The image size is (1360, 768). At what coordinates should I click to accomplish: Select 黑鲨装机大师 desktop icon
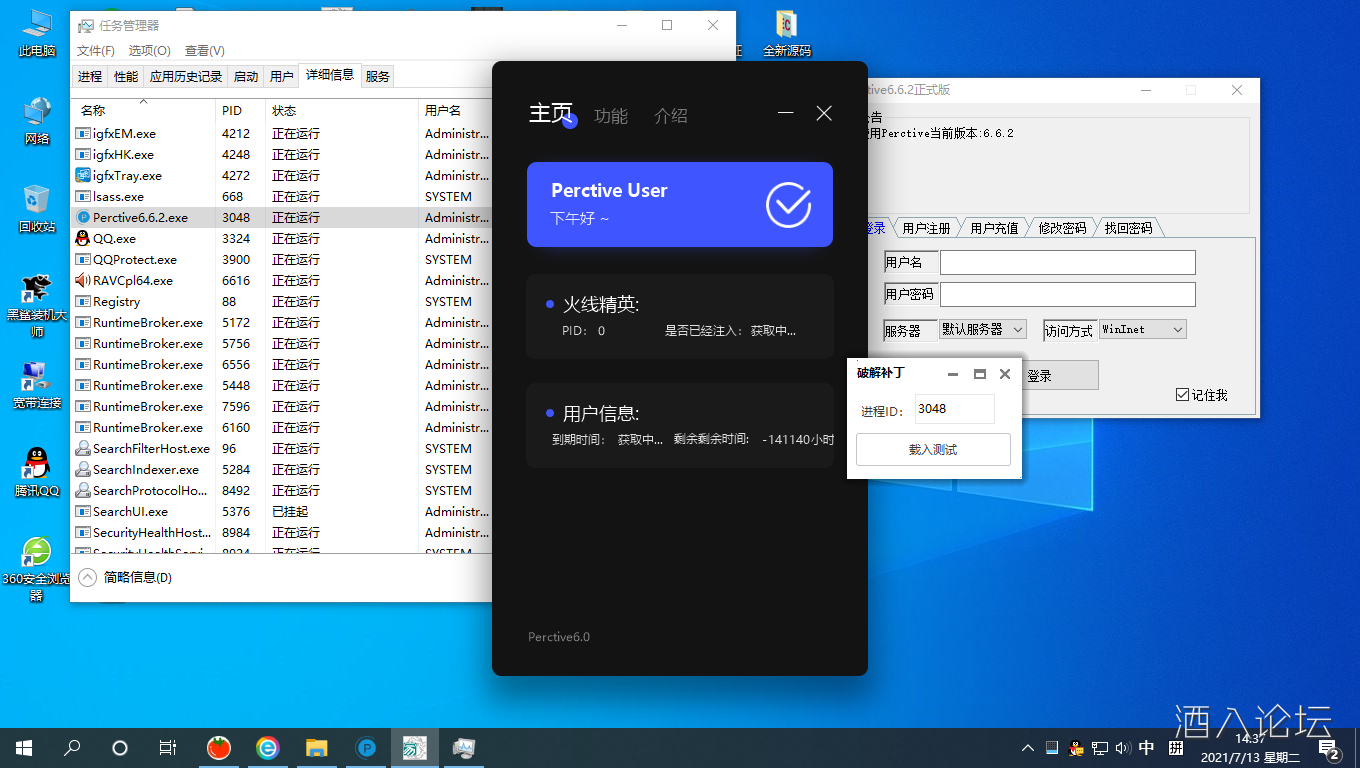coord(37,305)
